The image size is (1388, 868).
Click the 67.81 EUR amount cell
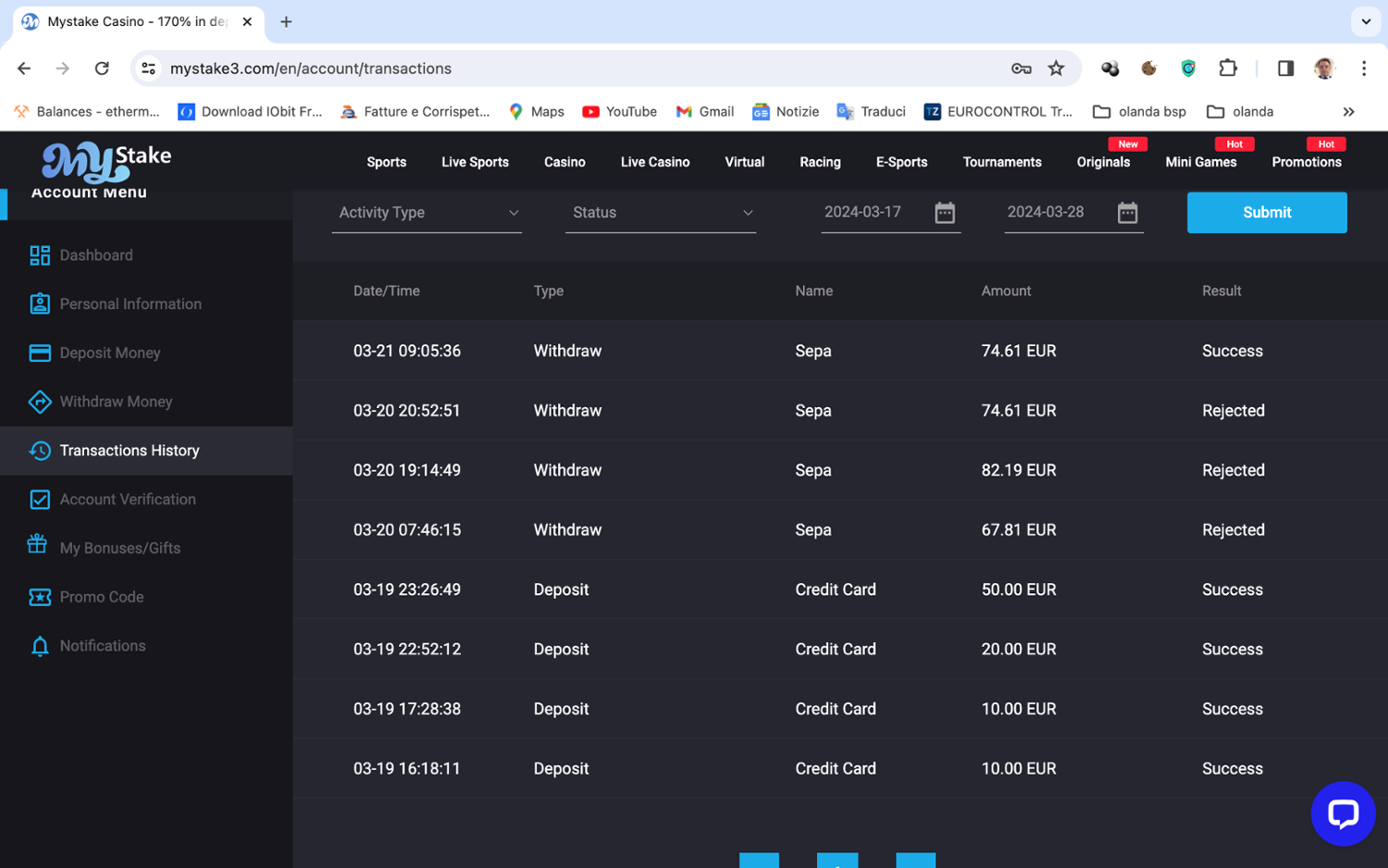click(x=1019, y=530)
